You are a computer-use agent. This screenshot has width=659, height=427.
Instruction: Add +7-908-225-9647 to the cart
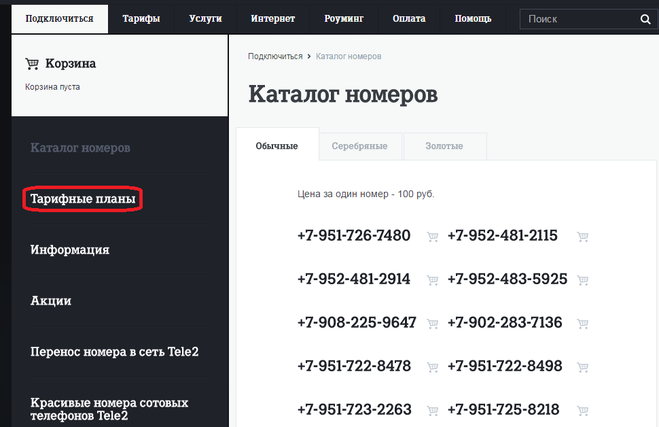coord(432,323)
